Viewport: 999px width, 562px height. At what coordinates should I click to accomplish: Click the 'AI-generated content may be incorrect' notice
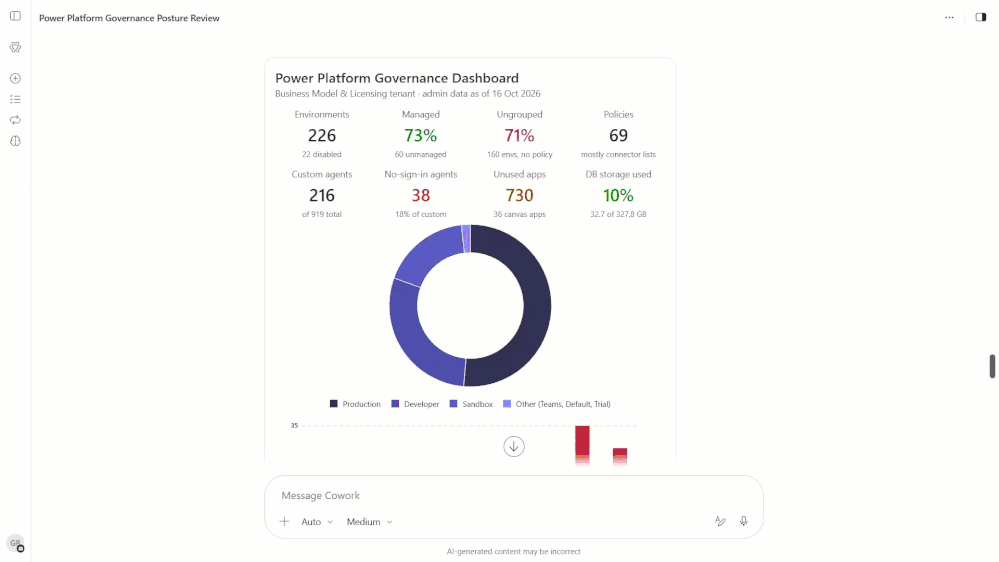(x=514, y=551)
